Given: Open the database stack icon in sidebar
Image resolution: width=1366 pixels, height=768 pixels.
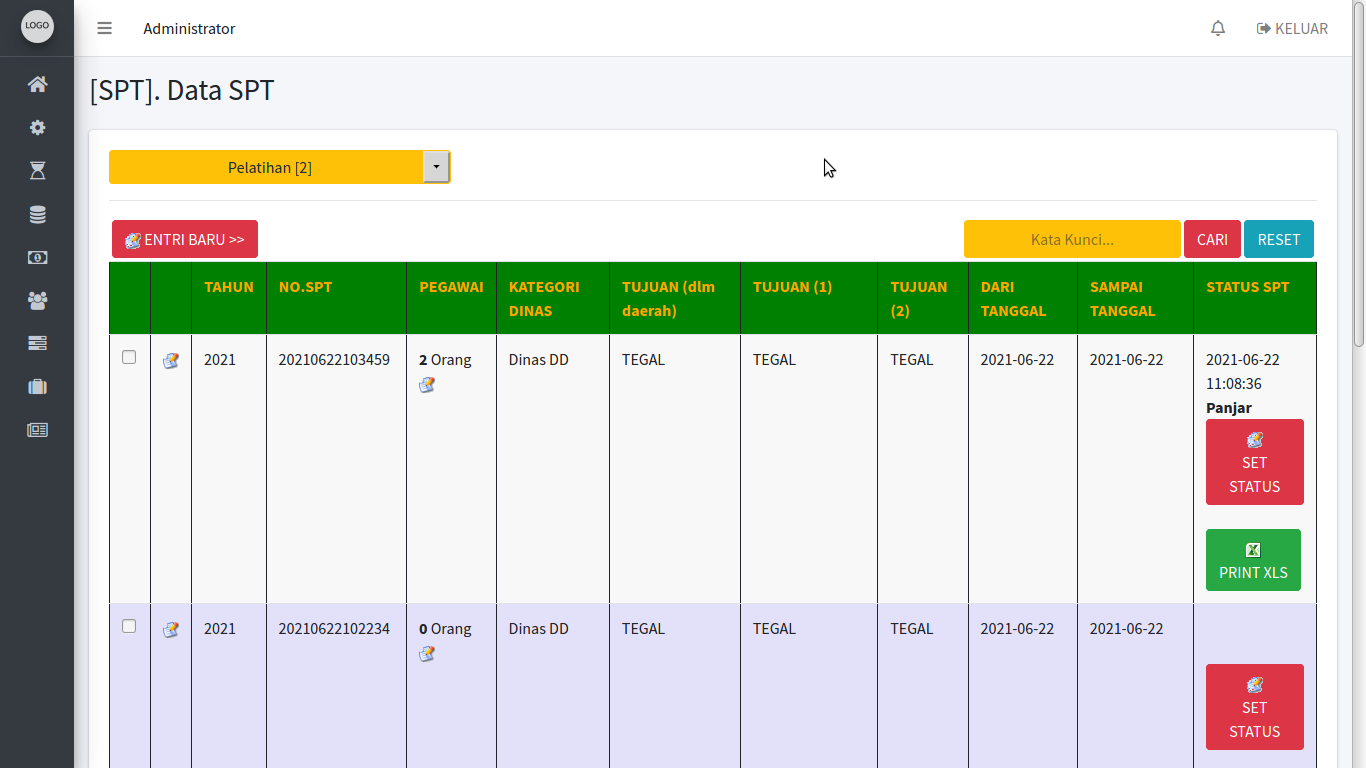Looking at the screenshot, I should [x=37, y=214].
